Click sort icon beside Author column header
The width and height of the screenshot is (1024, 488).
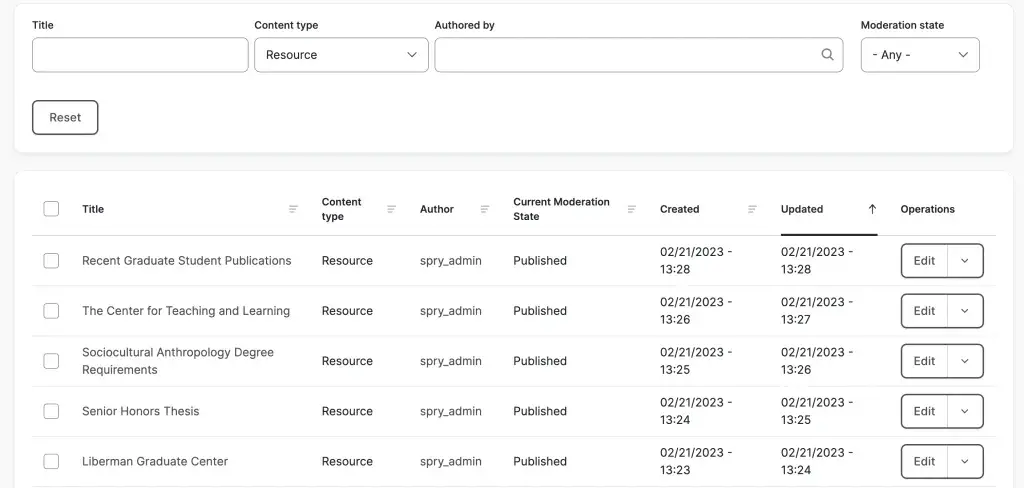coord(485,209)
